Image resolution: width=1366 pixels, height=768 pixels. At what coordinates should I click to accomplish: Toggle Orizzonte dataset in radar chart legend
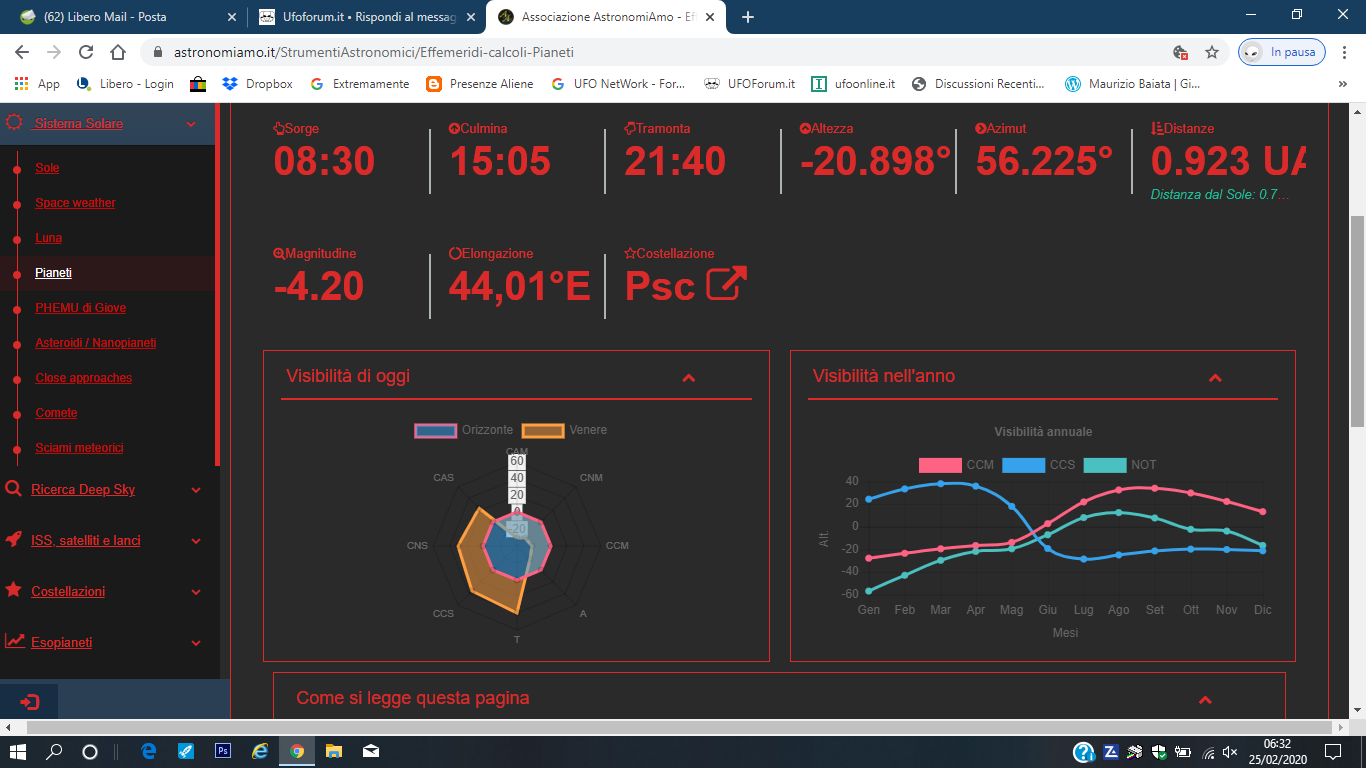(435, 430)
